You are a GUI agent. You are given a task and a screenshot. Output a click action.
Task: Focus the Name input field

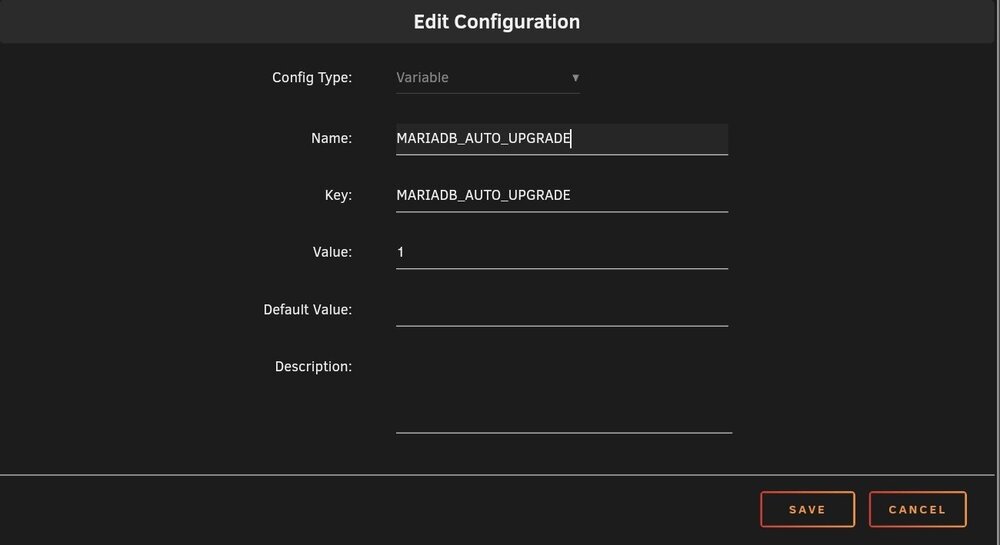(x=562, y=139)
